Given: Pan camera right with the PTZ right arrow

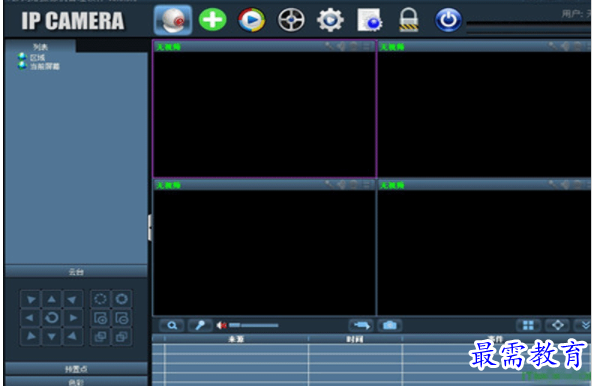Looking at the screenshot, I should tap(73, 318).
